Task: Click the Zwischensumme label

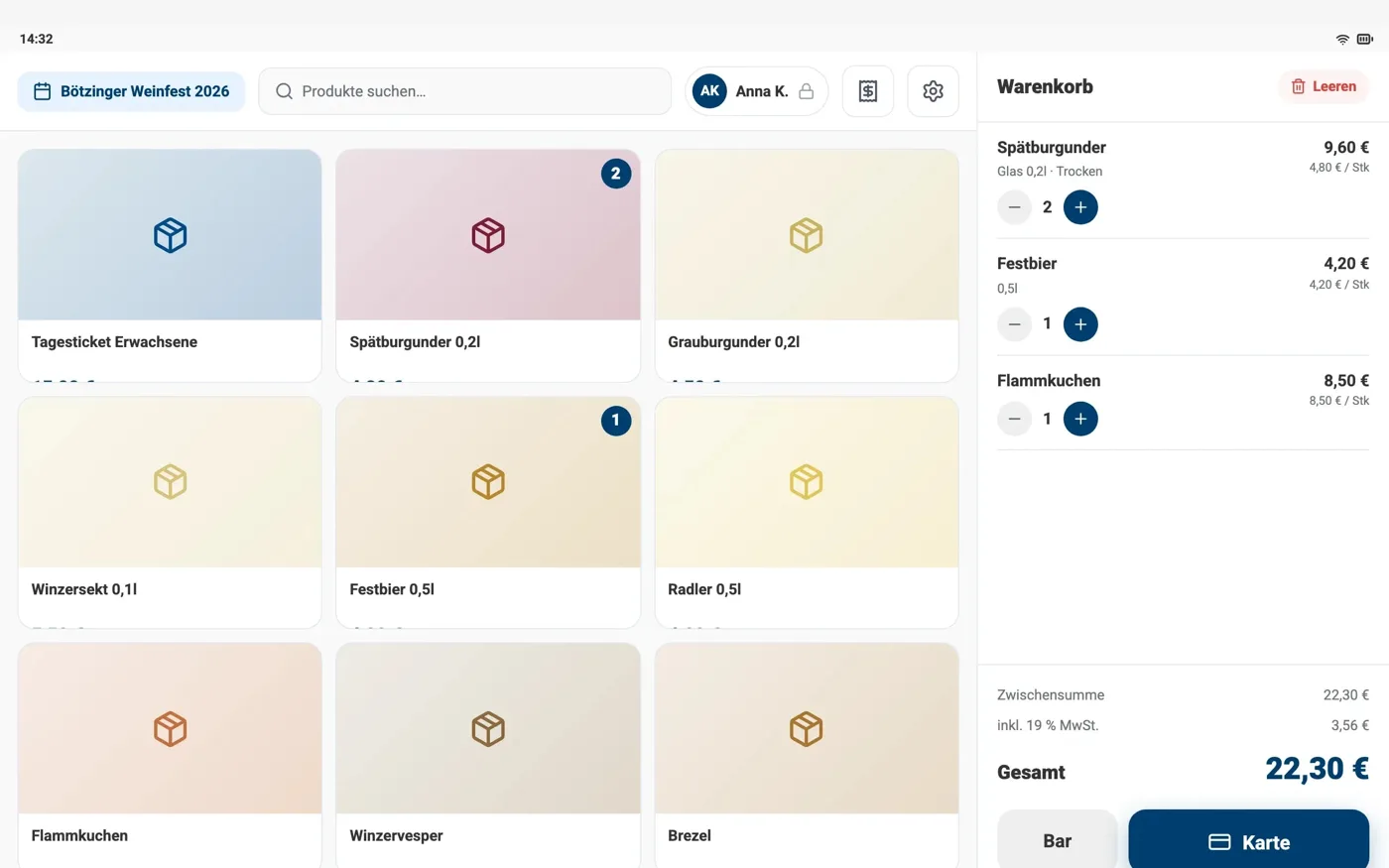Action: point(1051,695)
